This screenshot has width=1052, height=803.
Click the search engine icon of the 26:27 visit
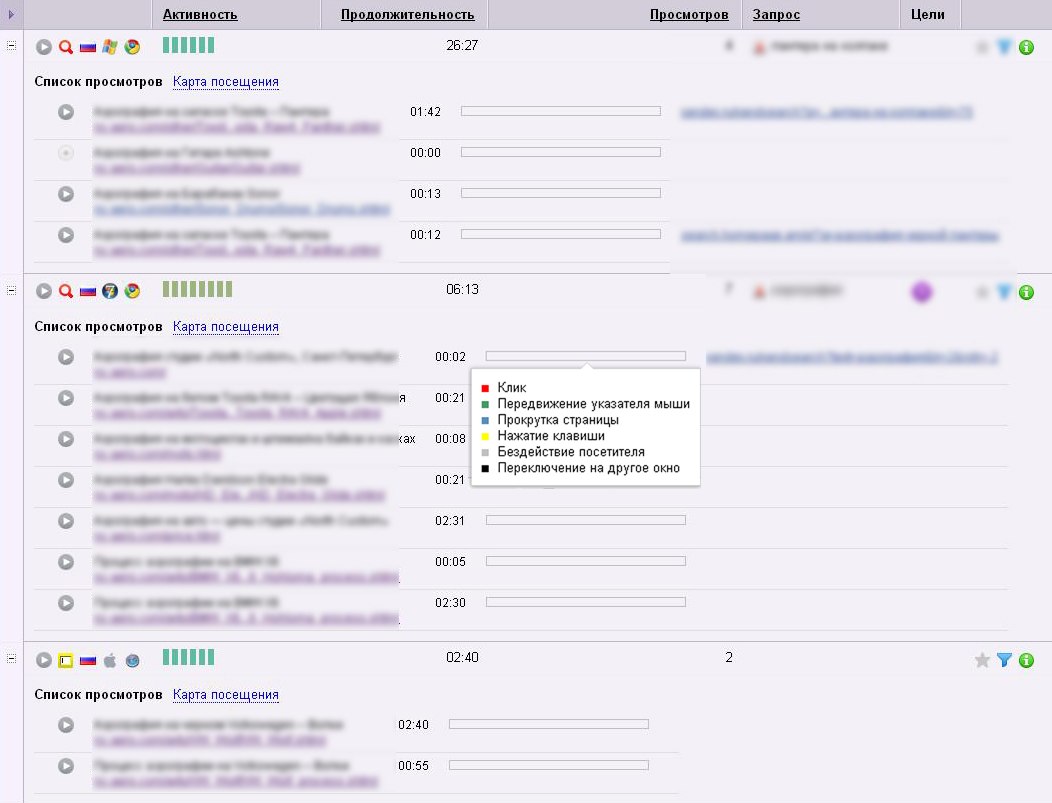(66, 47)
